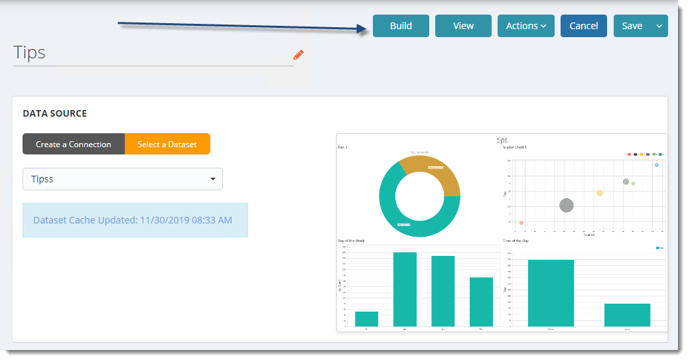The image size is (688, 360).
Task: Expand the Actions dropdown menu
Action: pyautogui.click(x=526, y=26)
